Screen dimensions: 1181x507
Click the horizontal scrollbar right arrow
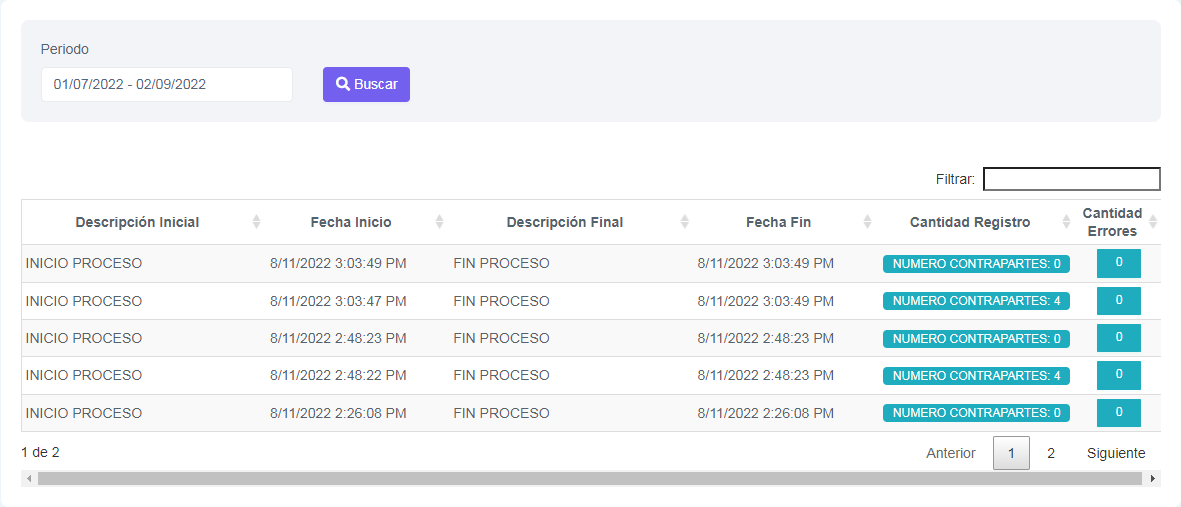1154,479
